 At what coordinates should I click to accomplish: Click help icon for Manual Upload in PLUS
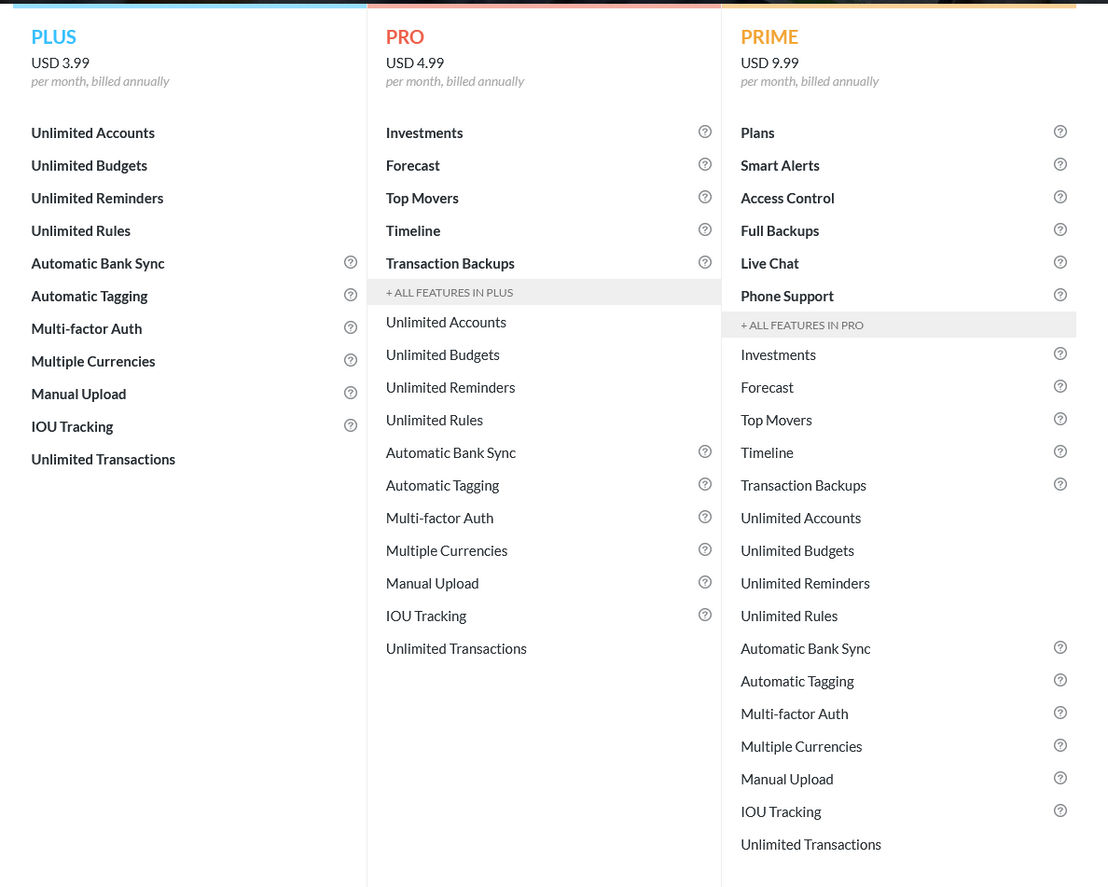tap(350, 393)
